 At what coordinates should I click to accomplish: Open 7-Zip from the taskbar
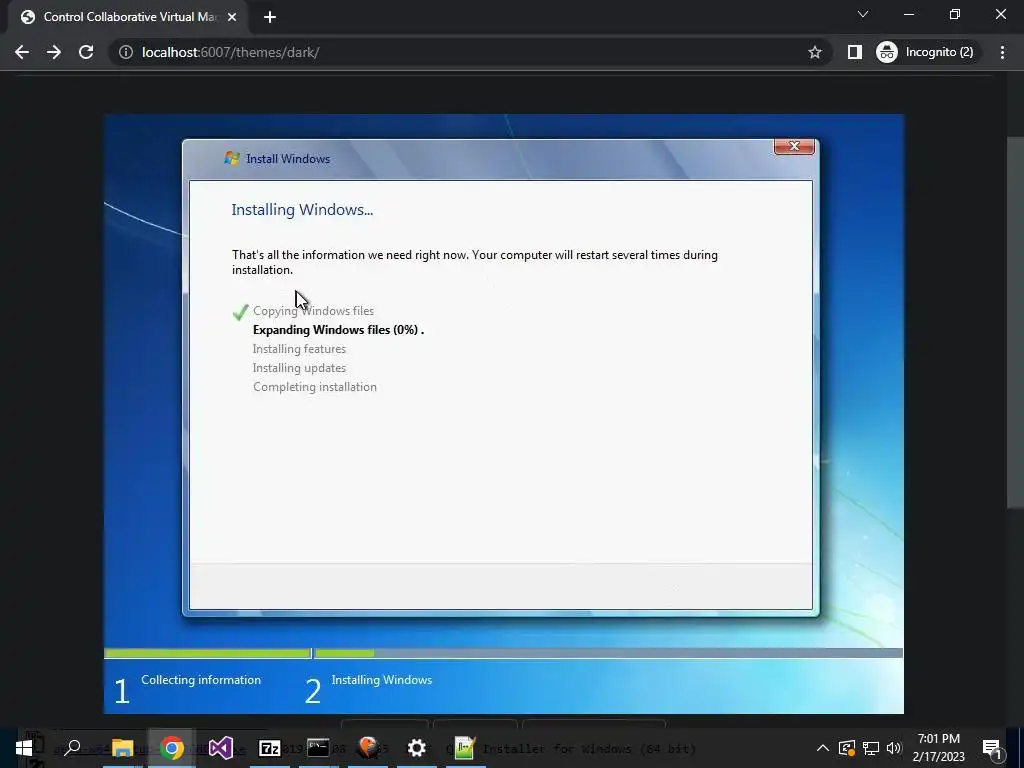coord(270,748)
